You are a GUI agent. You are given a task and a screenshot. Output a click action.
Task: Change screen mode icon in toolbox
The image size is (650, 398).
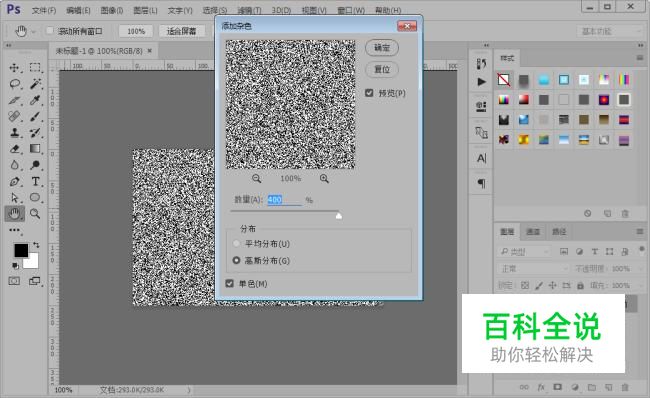[35, 281]
